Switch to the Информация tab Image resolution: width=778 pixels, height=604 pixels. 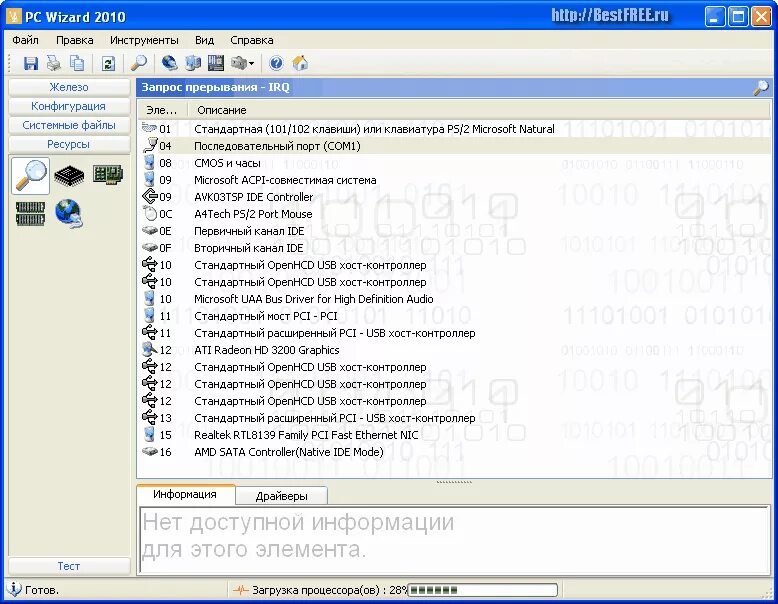[185, 494]
